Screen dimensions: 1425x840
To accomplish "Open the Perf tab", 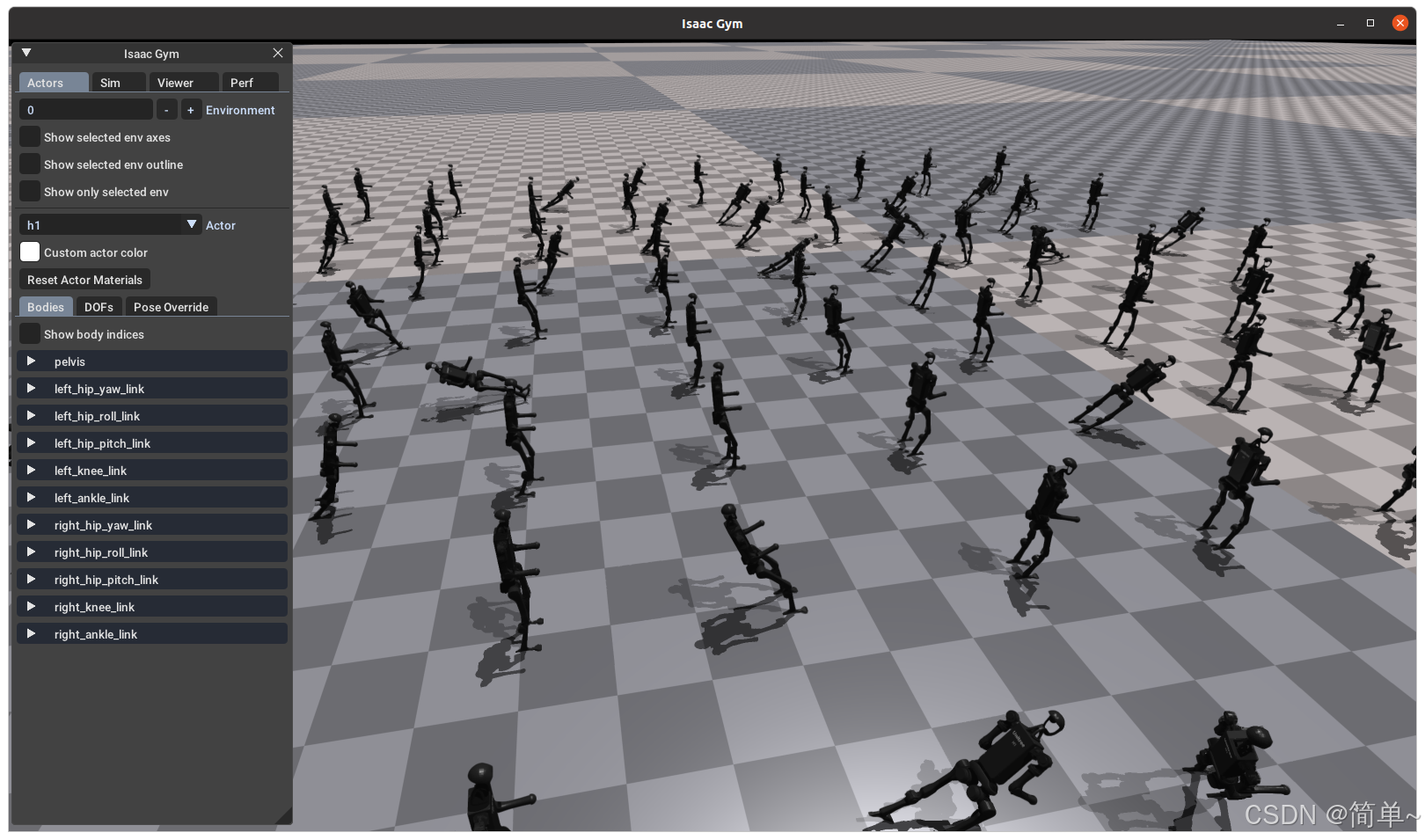I will coord(250,83).
